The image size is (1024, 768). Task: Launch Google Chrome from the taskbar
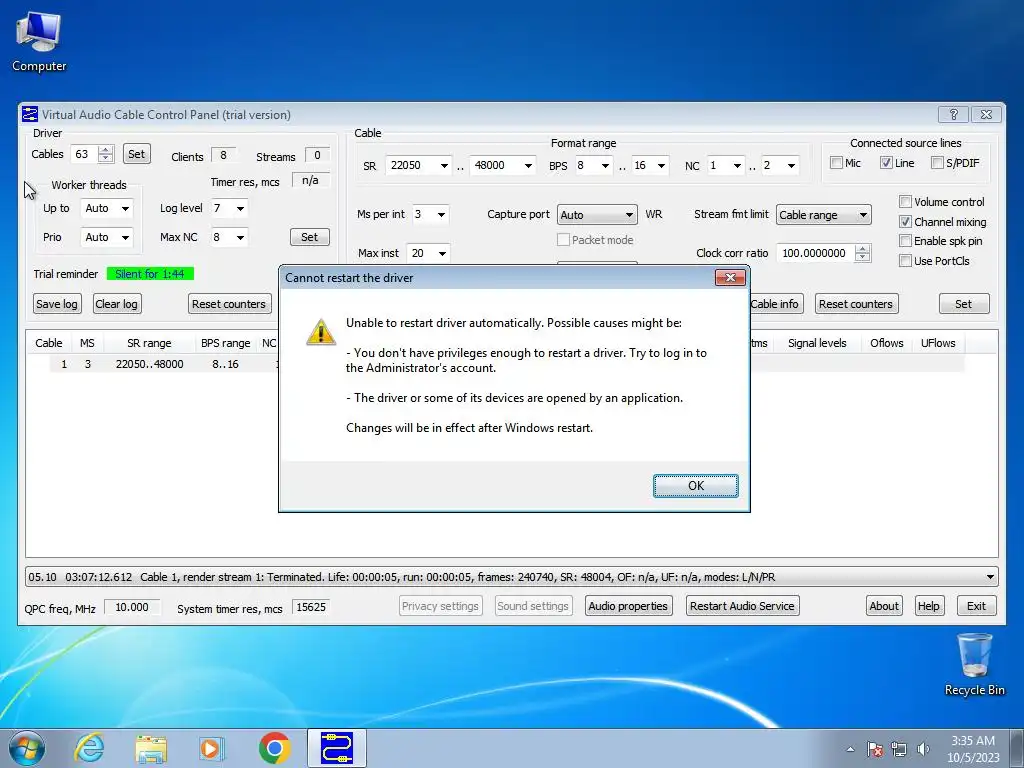click(274, 748)
